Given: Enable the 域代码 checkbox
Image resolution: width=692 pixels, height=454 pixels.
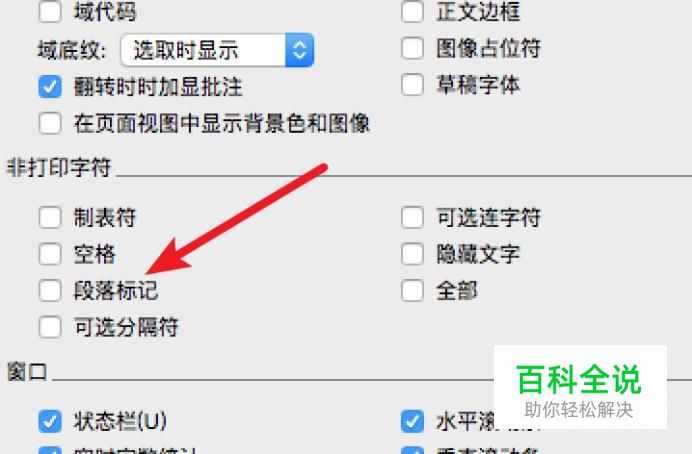Looking at the screenshot, I should 50,11.
